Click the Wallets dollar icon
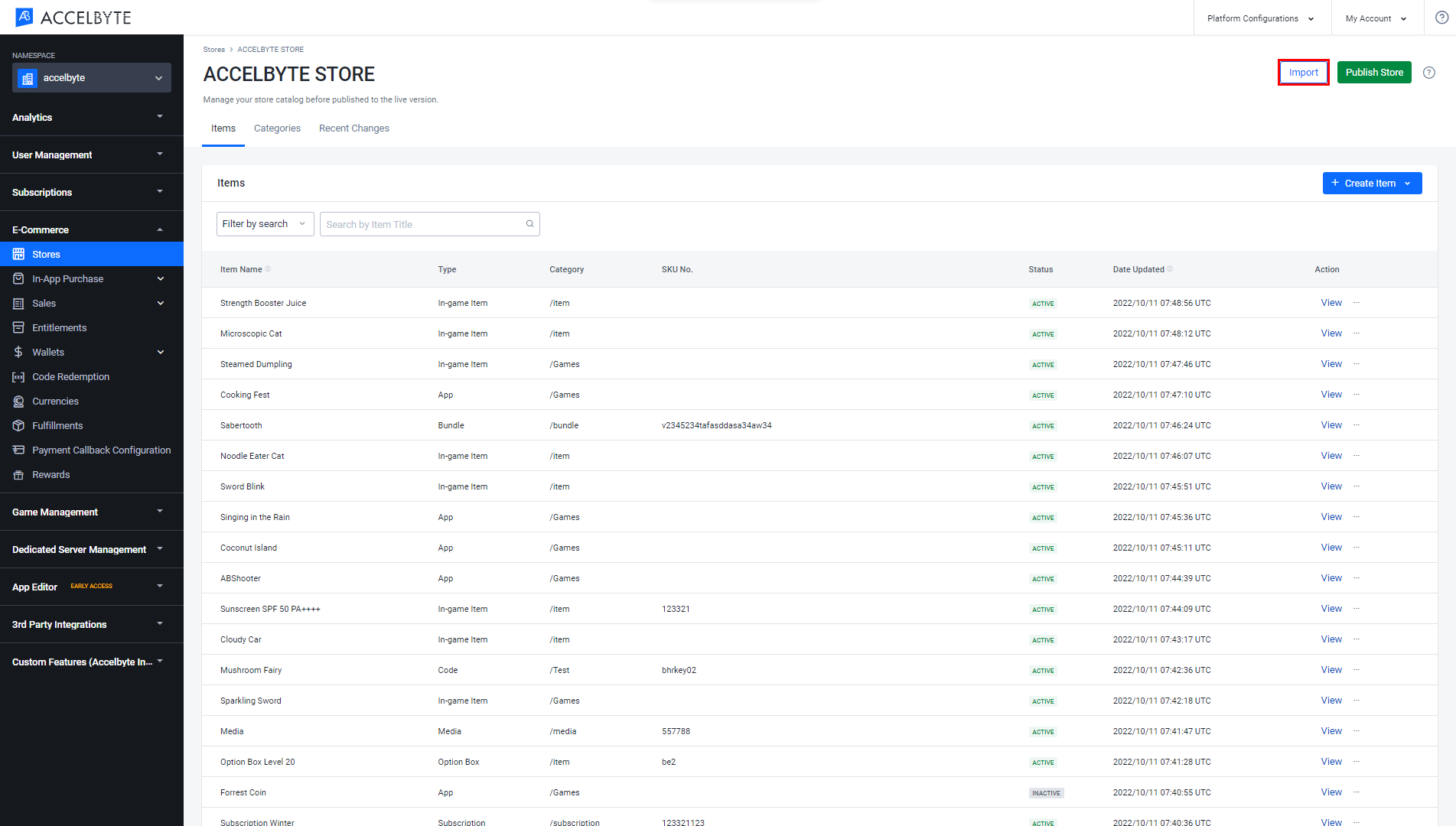The image size is (1456, 826). (x=18, y=352)
